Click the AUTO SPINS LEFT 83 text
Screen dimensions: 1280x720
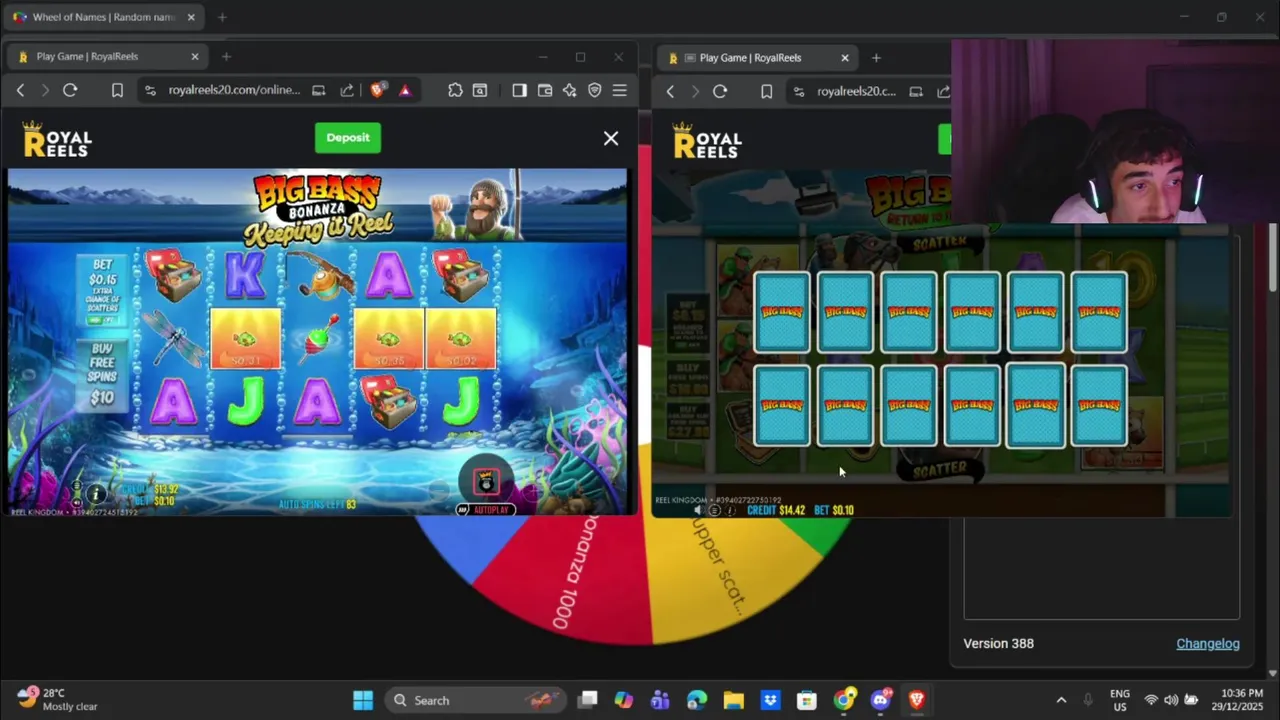tap(317, 504)
